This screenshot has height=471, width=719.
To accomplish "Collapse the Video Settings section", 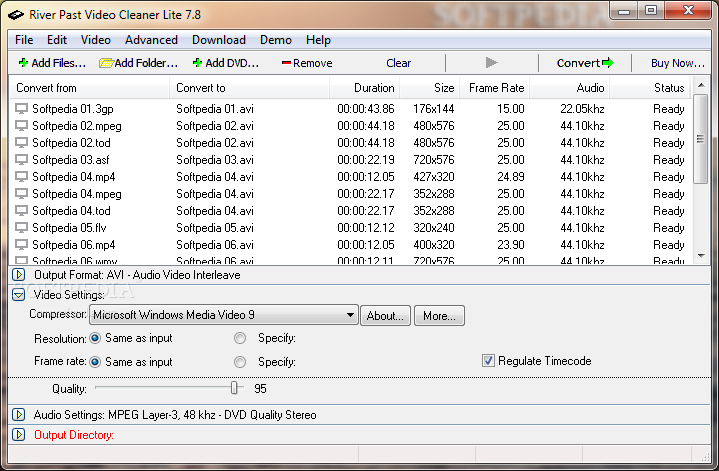I will coord(18,295).
